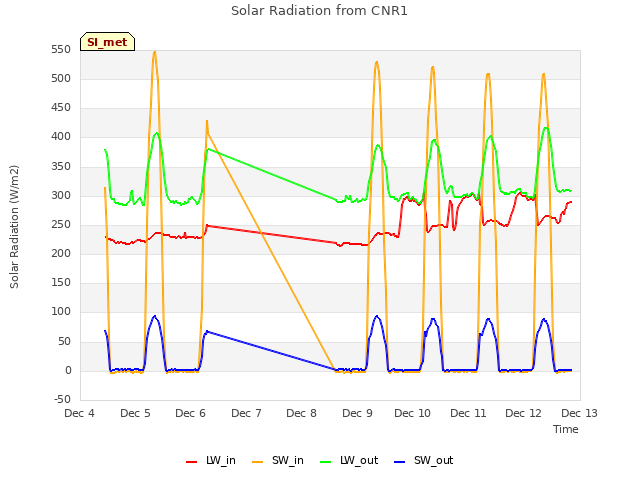Click the Dec 11 x-axis label
640x480 pixels.
(x=468, y=413)
